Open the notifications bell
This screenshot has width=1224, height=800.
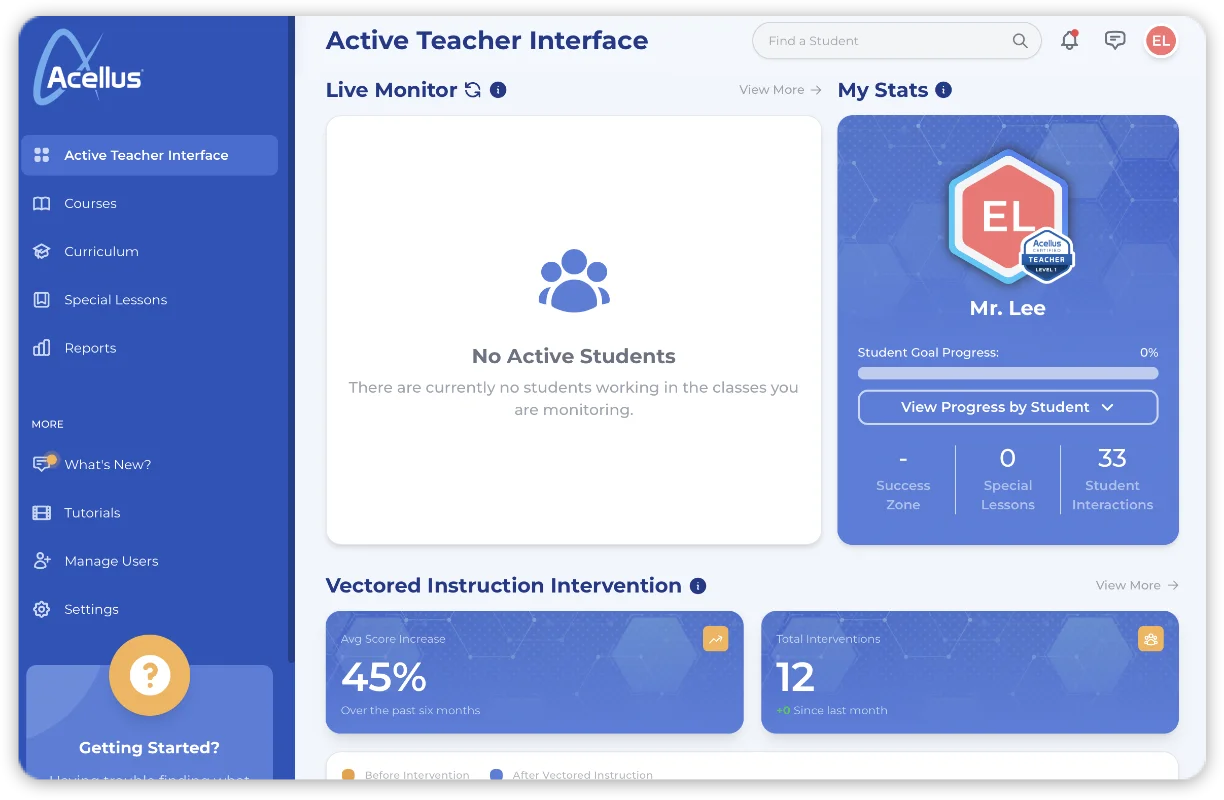[1070, 40]
